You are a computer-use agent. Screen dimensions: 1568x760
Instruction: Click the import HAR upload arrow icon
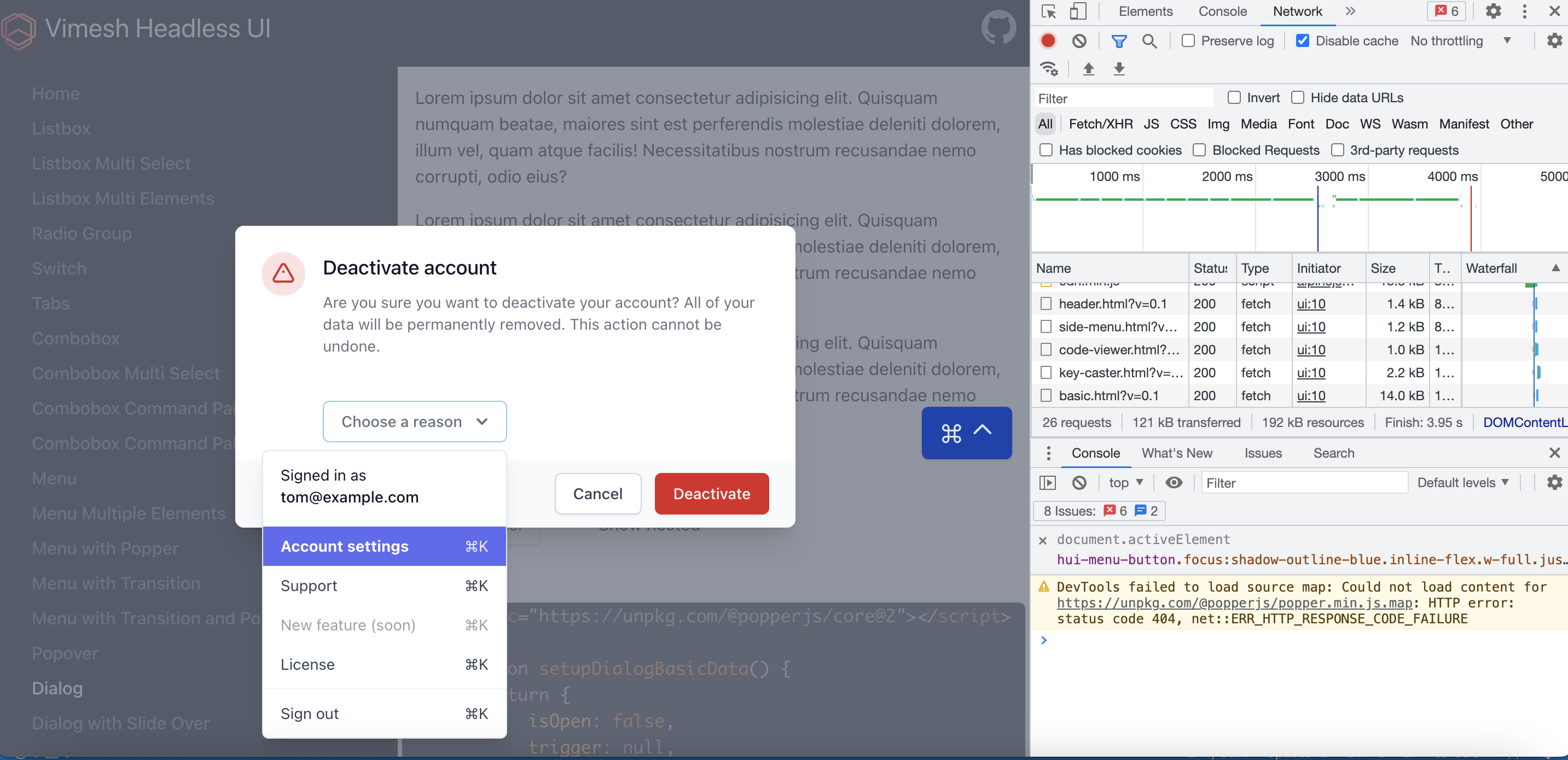click(x=1088, y=69)
